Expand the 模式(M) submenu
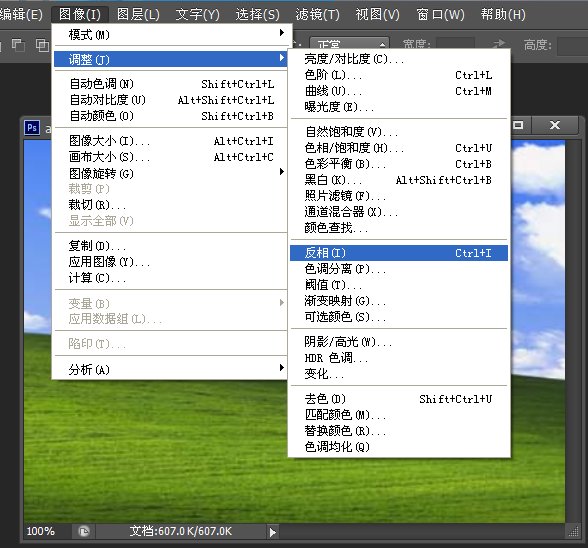Image resolution: width=588 pixels, height=548 pixels. [x=171, y=35]
